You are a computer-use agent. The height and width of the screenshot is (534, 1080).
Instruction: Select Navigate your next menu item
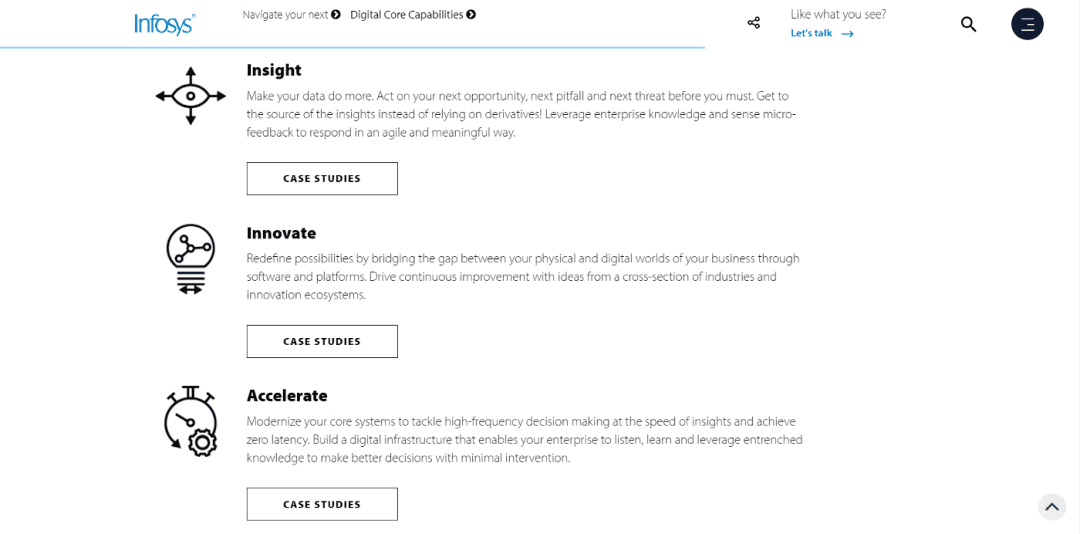click(x=285, y=14)
